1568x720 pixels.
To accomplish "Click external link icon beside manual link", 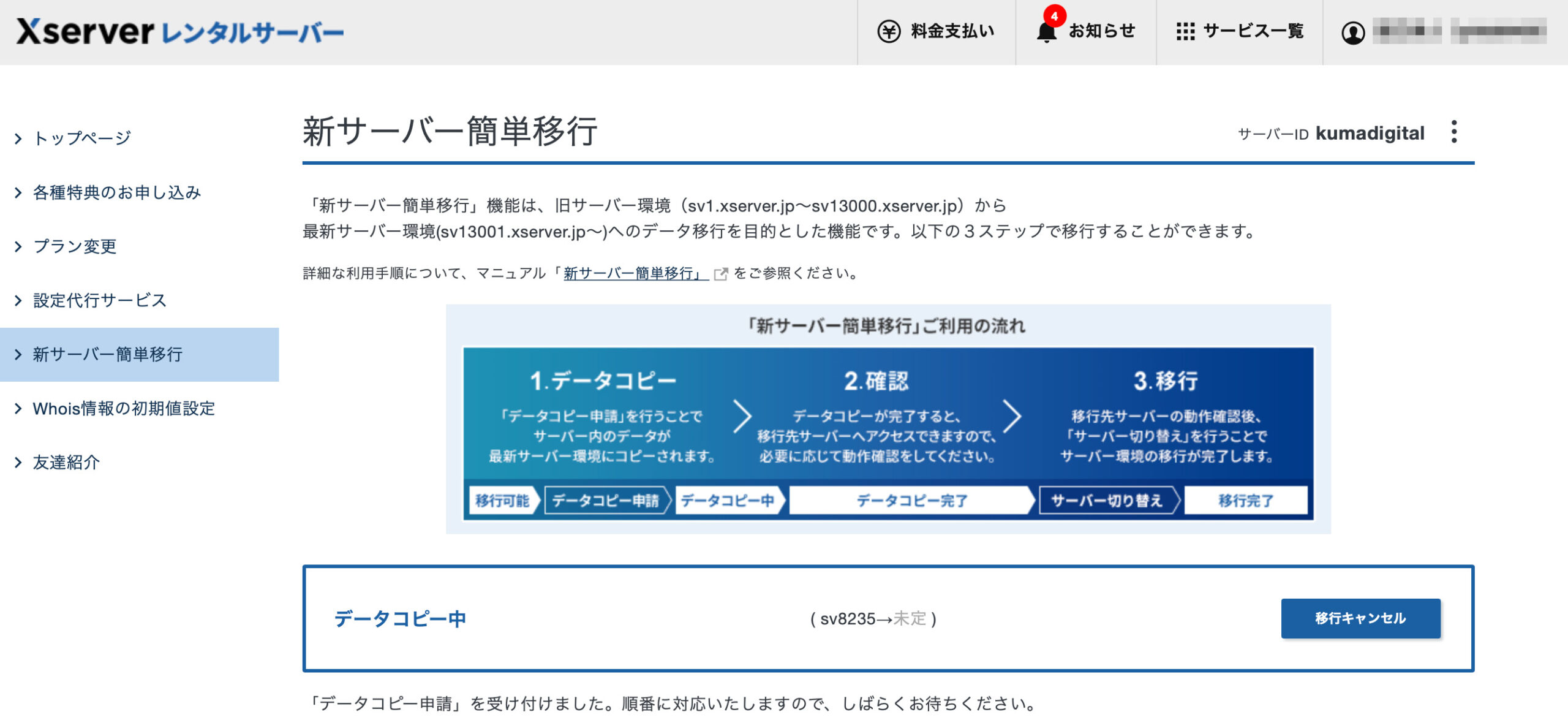I will 721,274.
